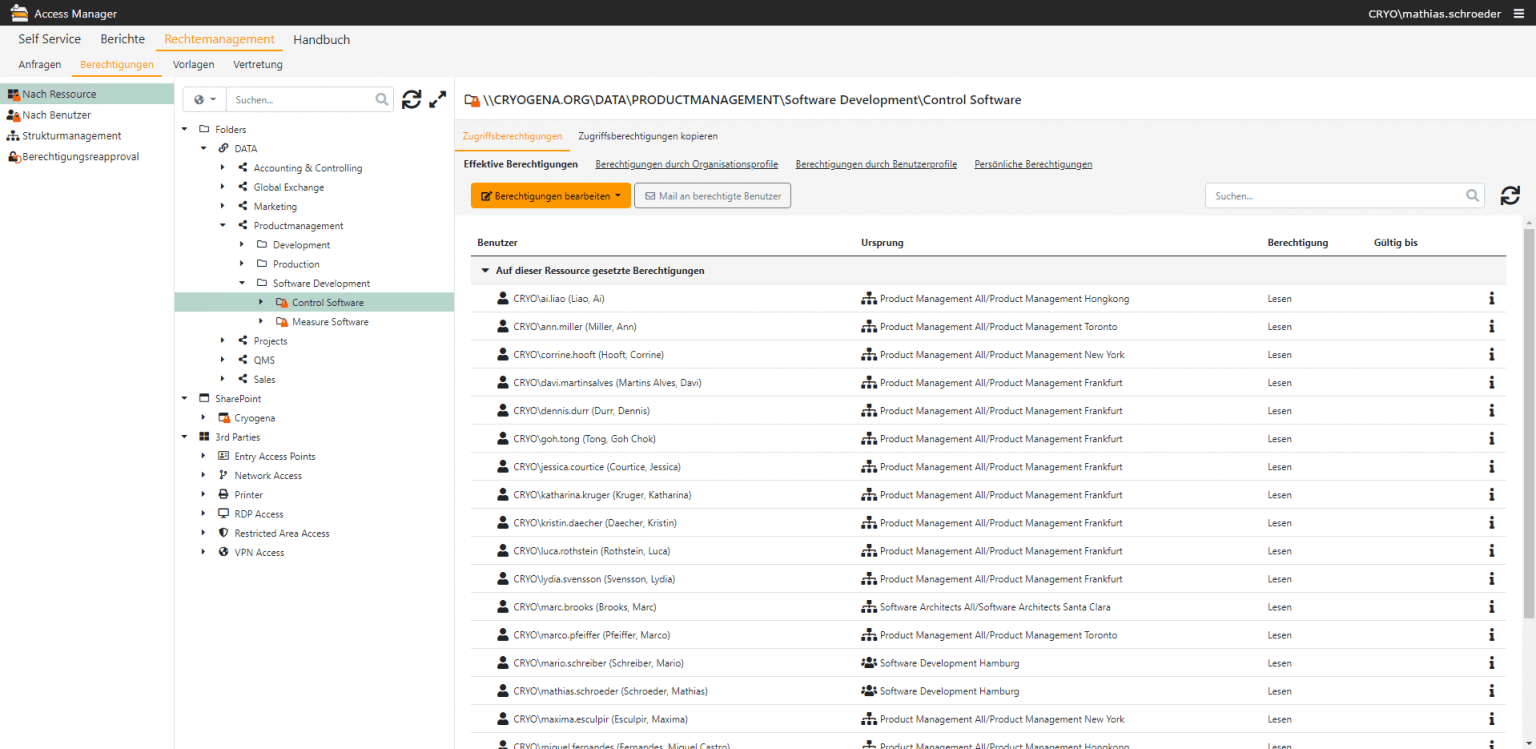The height and width of the screenshot is (749, 1536).
Task: Click the expand-view diagonal arrows icon
Action: [x=437, y=99]
